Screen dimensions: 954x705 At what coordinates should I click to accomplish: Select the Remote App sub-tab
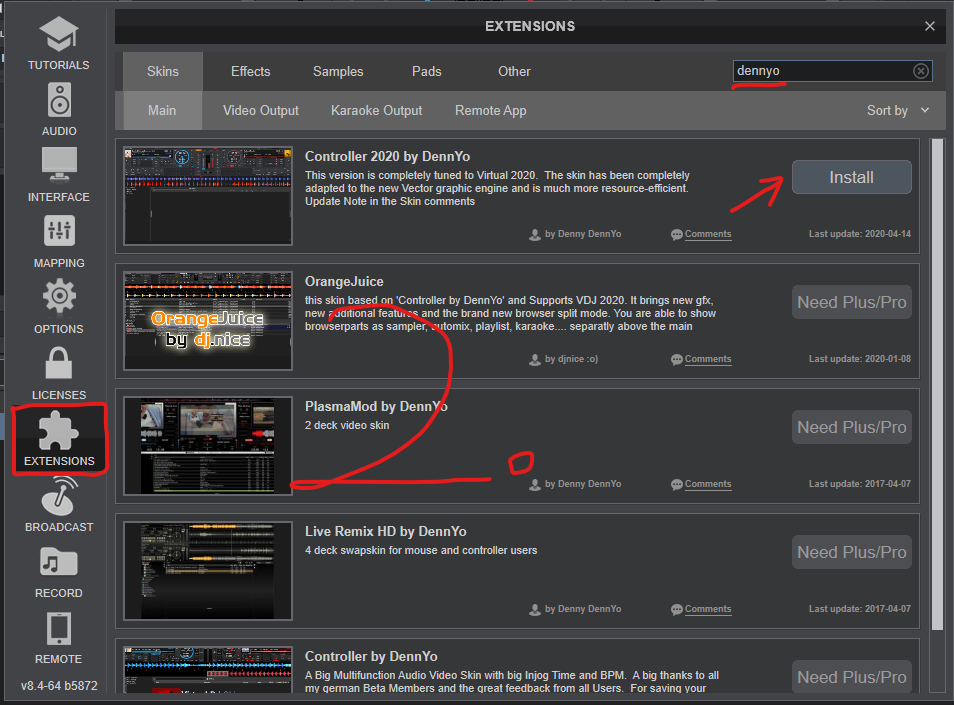pos(490,110)
